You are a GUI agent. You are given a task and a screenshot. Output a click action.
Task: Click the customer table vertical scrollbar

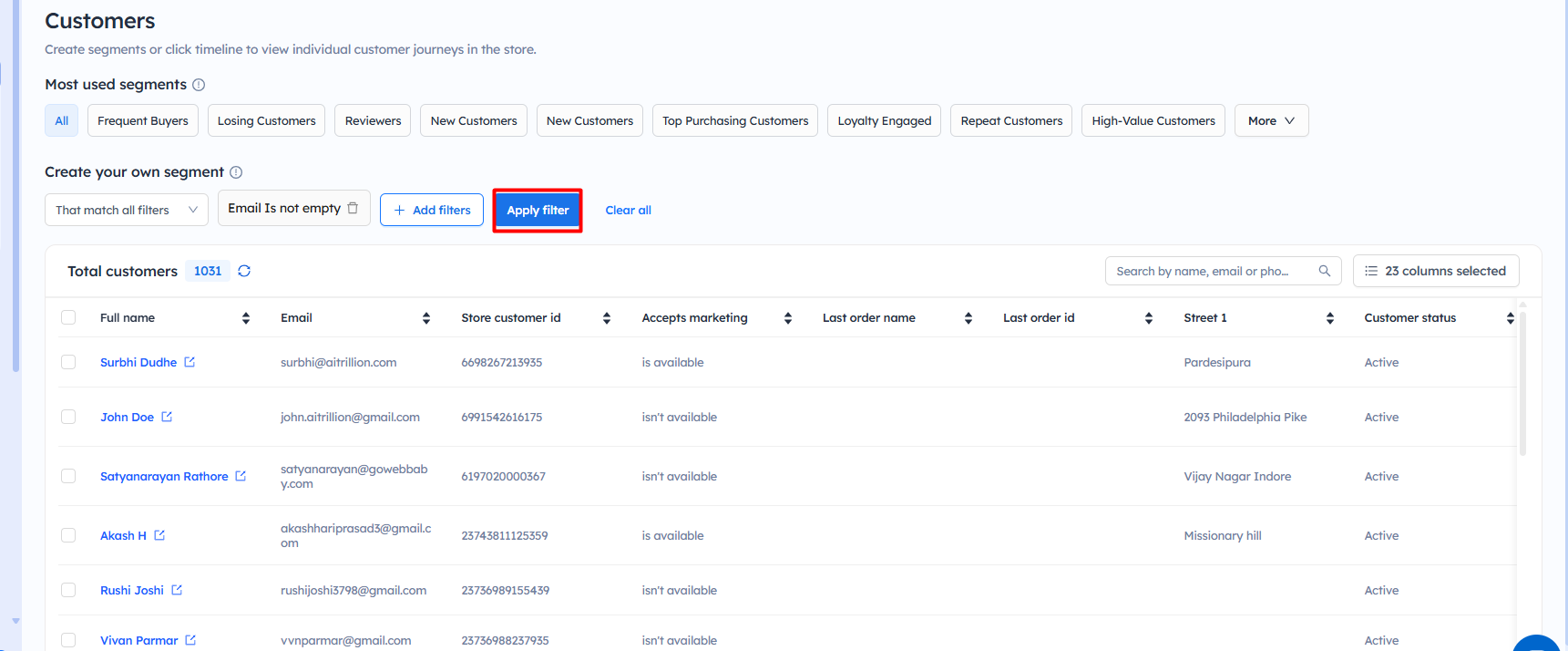click(1522, 383)
